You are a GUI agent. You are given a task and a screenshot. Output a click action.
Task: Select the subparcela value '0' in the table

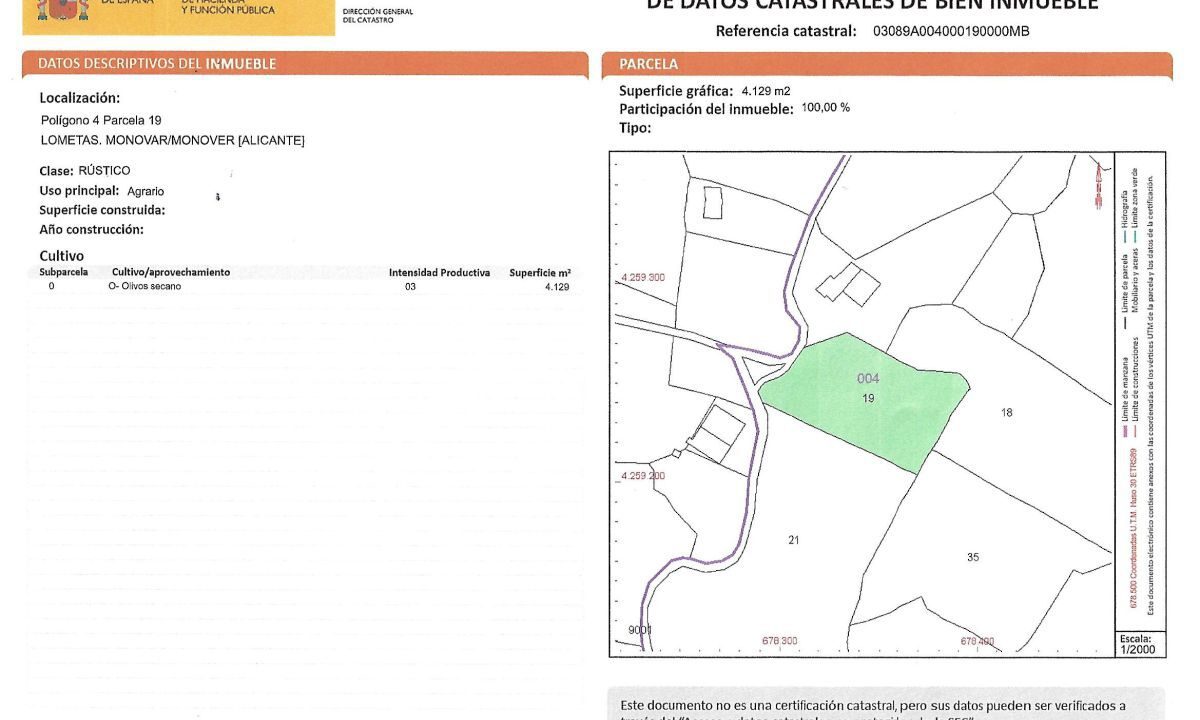point(51,286)
